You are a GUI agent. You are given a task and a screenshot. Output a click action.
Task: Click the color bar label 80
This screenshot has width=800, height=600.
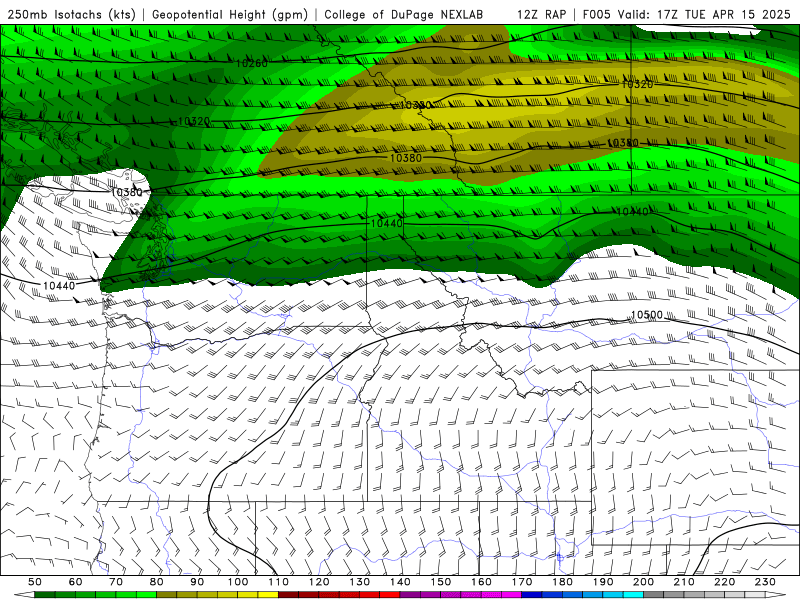click(157, 582)
